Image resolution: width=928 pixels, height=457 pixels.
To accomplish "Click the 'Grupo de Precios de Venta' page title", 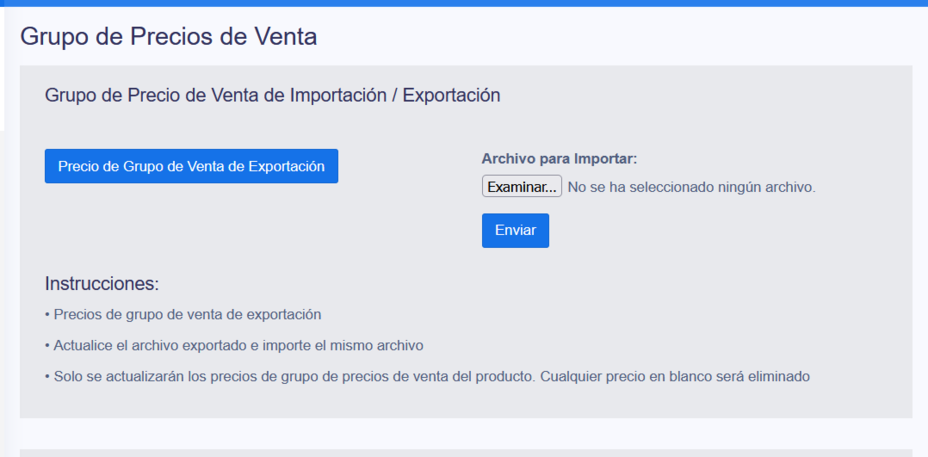I will (x=169, y=37).
